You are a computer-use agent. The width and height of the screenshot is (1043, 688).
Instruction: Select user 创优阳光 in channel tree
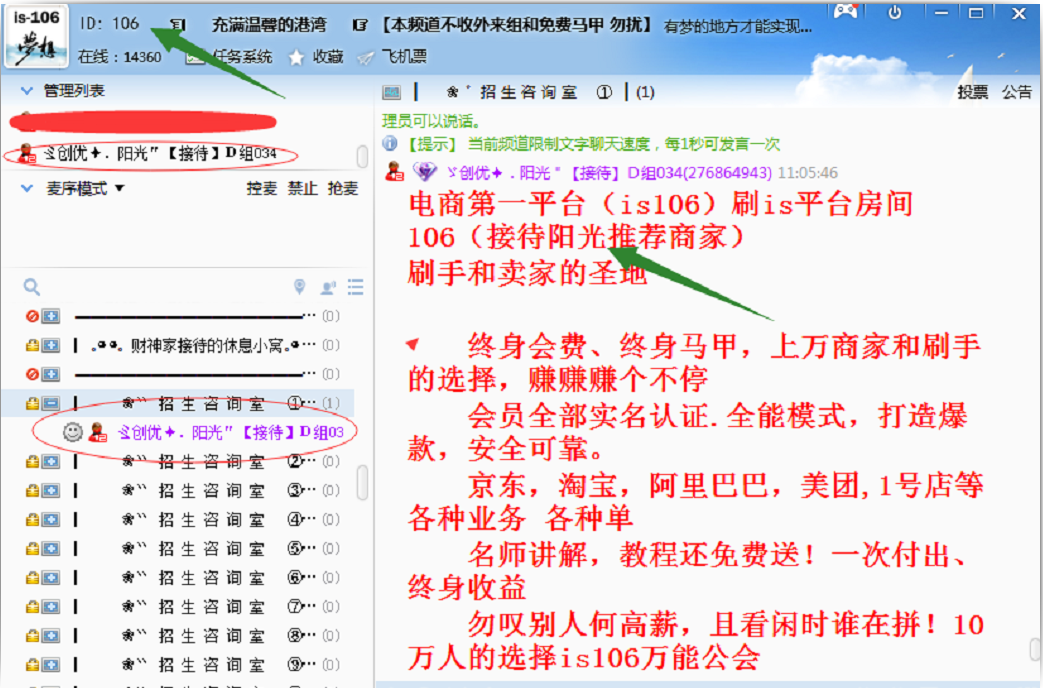230,432
